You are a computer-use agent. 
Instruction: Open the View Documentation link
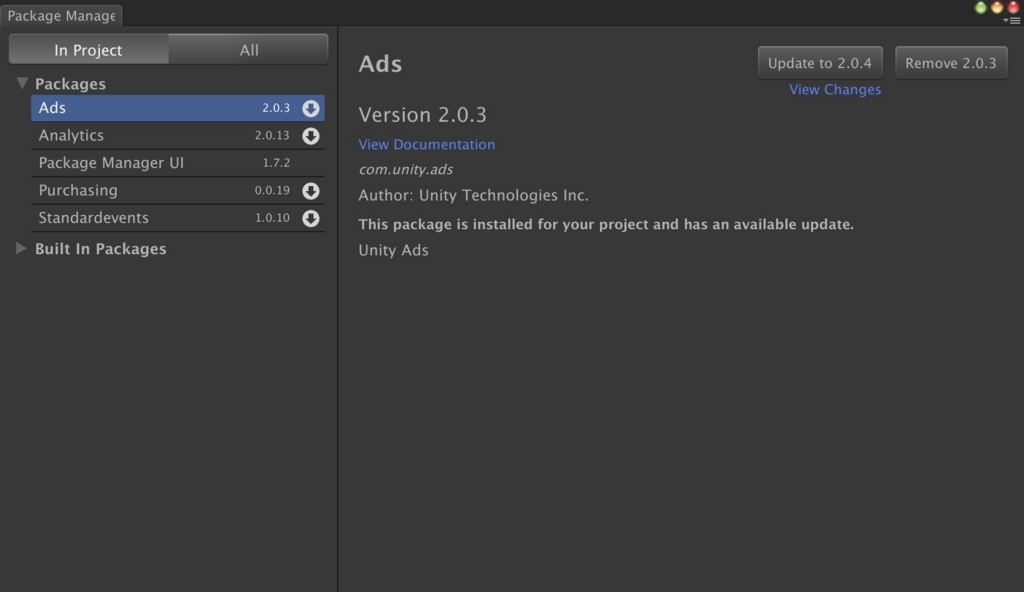point(426,144)
